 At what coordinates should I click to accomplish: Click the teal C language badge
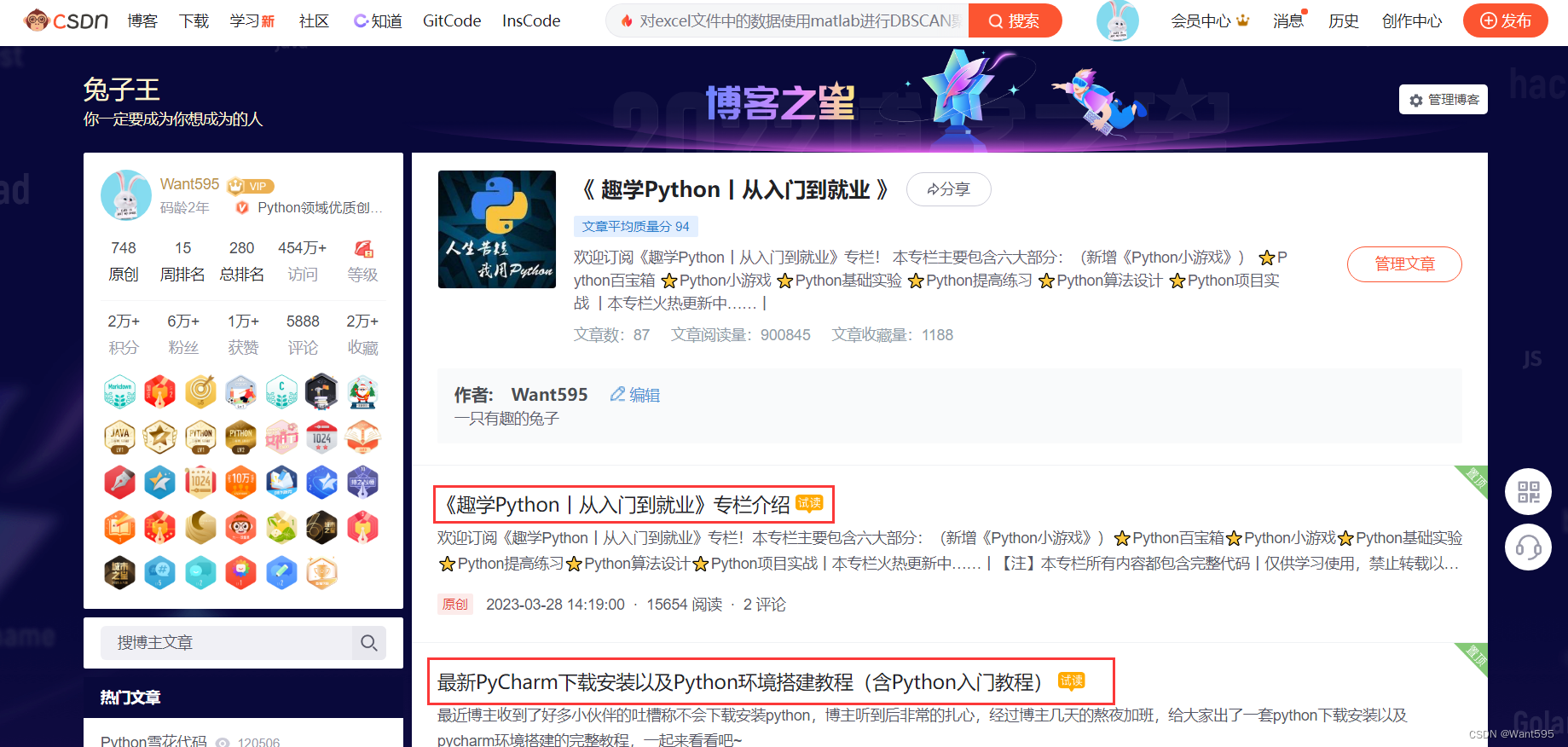pyautogui.click(x=281, y=391)
